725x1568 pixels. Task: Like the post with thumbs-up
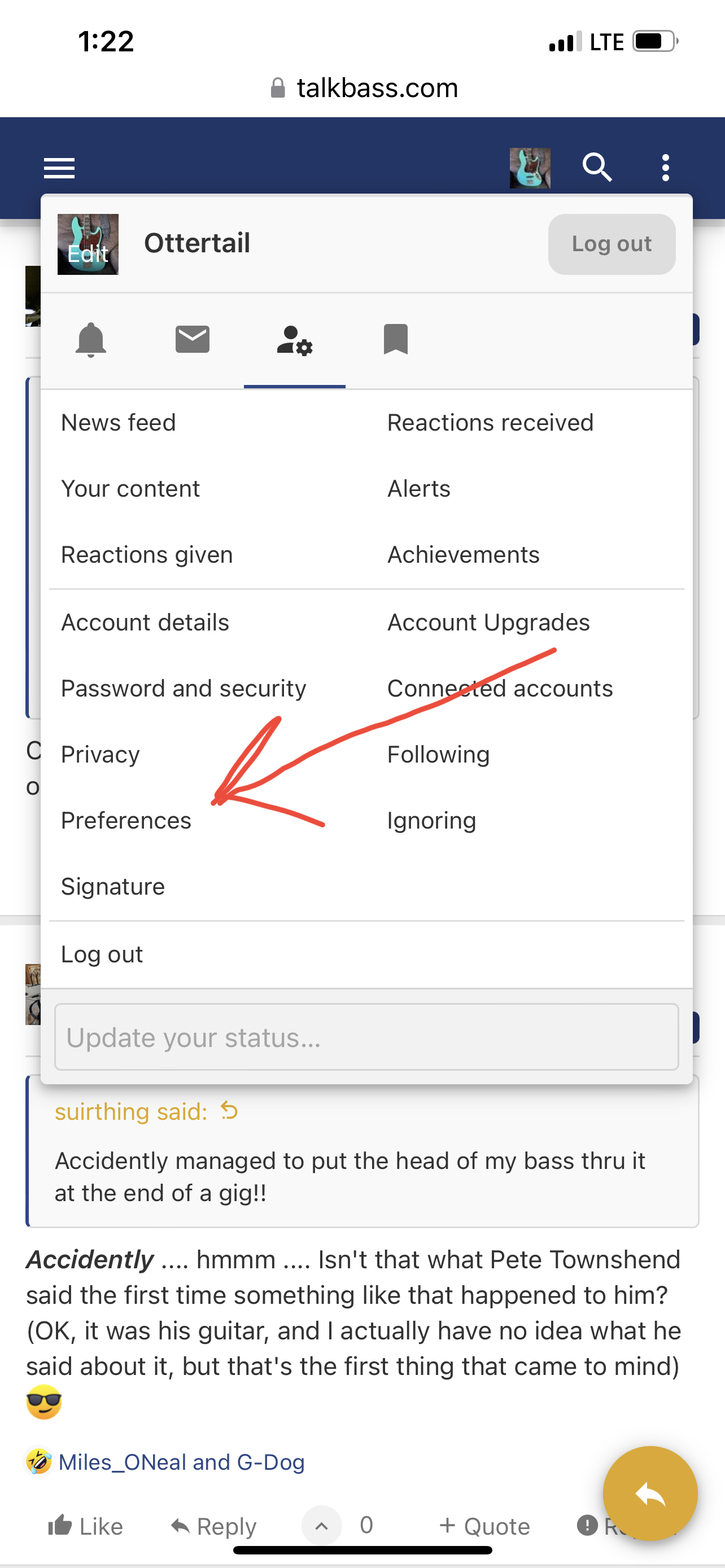pos(85,1526)
